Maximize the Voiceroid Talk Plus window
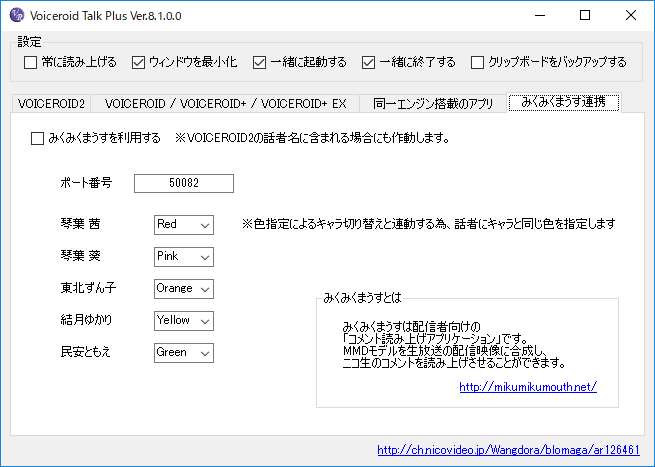This screenshot has height=467, width=655. click(x=585, y=15)
